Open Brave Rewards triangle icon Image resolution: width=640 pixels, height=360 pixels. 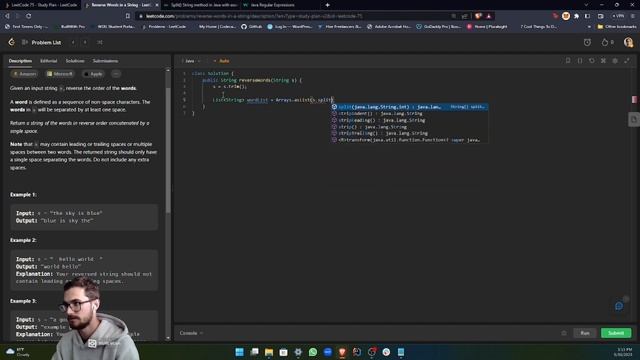[489, 16]
